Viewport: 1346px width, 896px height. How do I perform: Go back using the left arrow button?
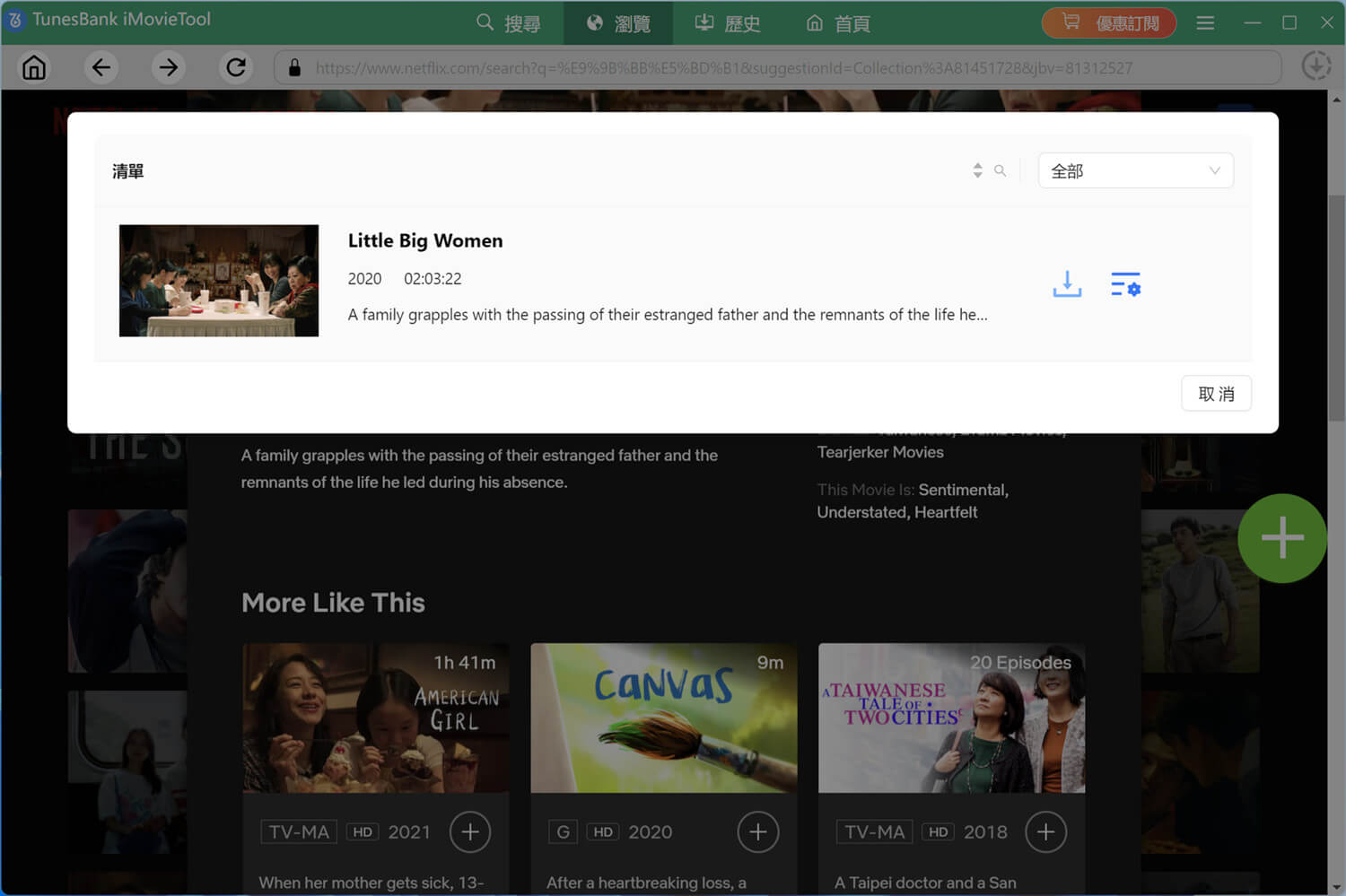(101, 67)
